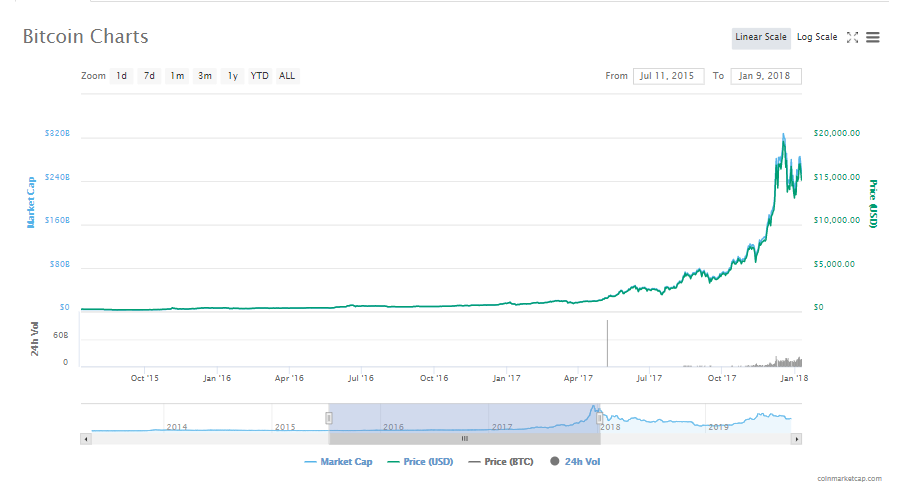Click the To date field Jan 9, 2018
904x493 pixels.
coord(766,76)
